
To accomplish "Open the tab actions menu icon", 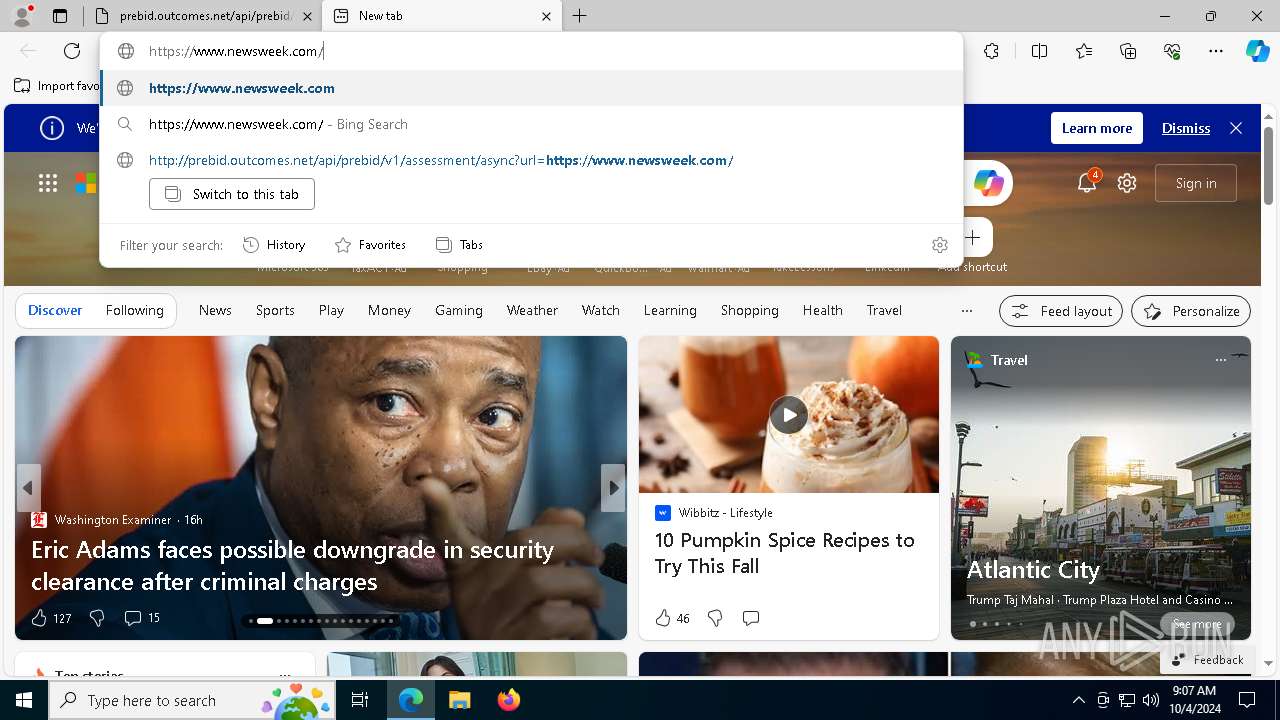I will pyautogui.click(x=60, y=16).
